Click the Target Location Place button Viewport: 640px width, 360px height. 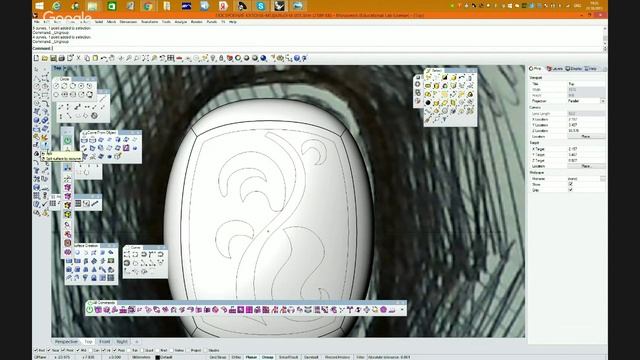point(585,166)
